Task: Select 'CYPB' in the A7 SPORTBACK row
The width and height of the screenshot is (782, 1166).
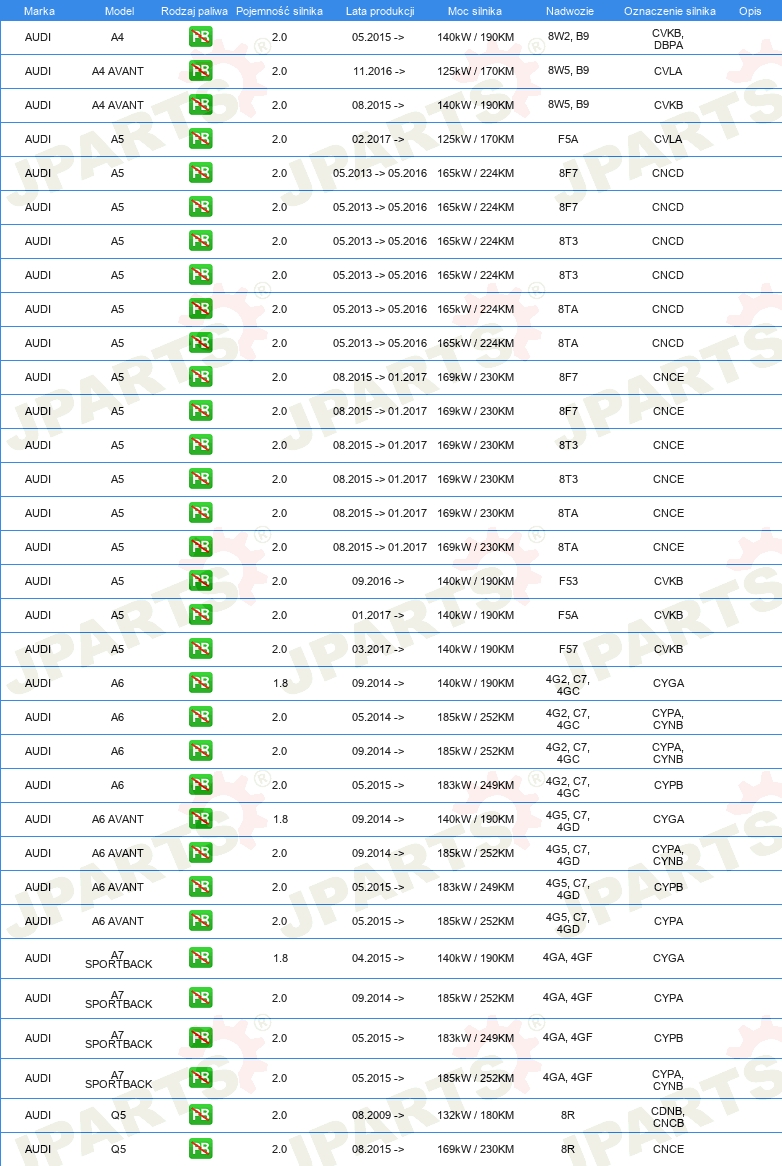Action: (668, 1038)
